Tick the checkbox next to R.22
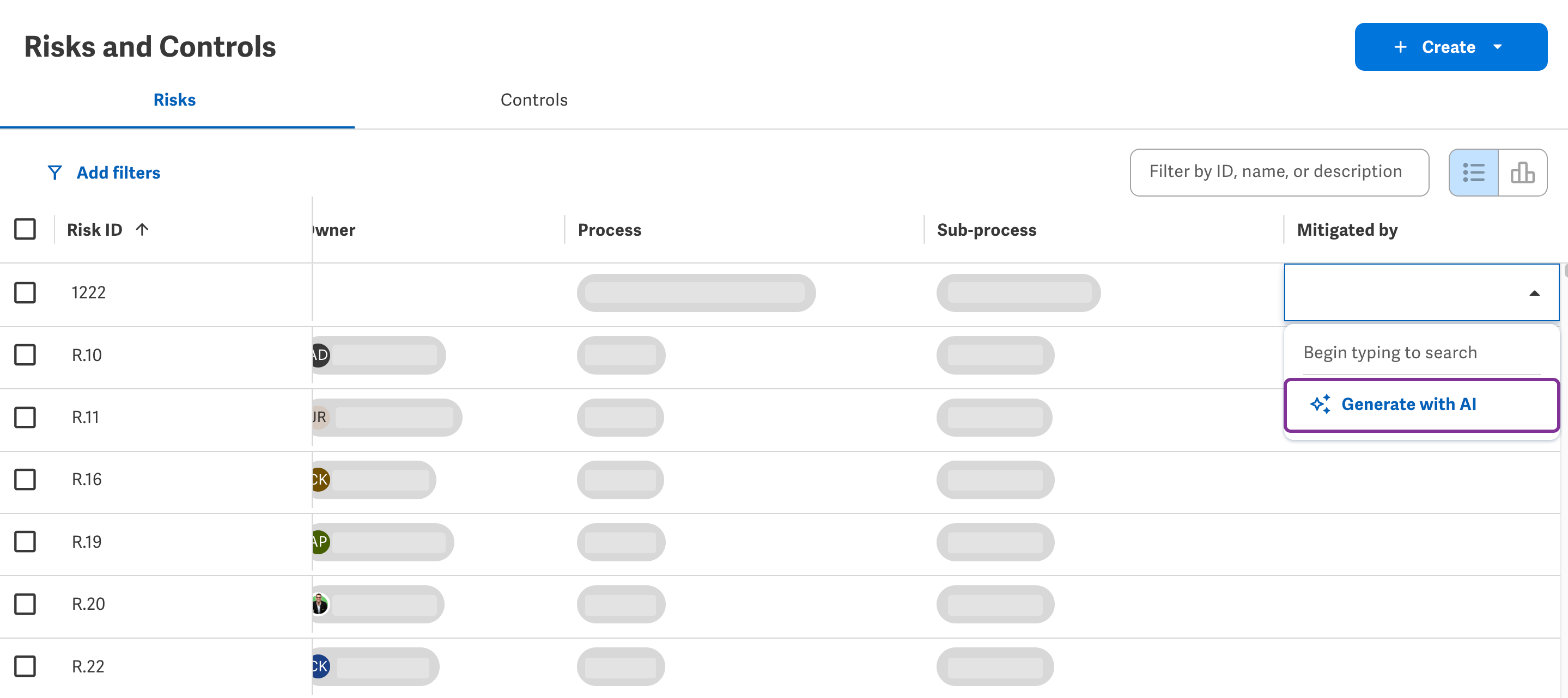Viewport: 1568px width, 698px height. pos(25,666)
